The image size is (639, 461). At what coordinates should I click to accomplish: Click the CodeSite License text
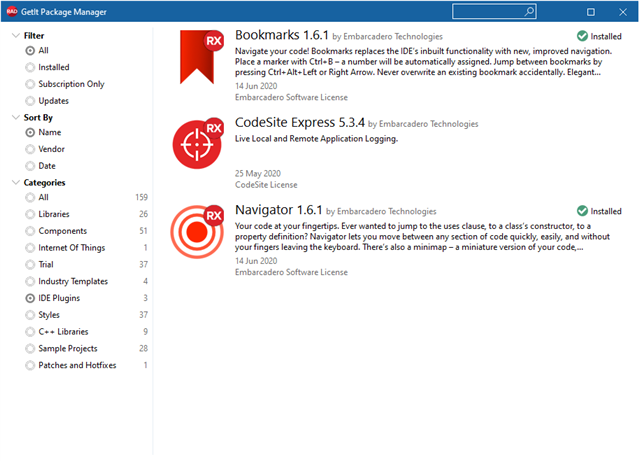(x=266, y=185)
